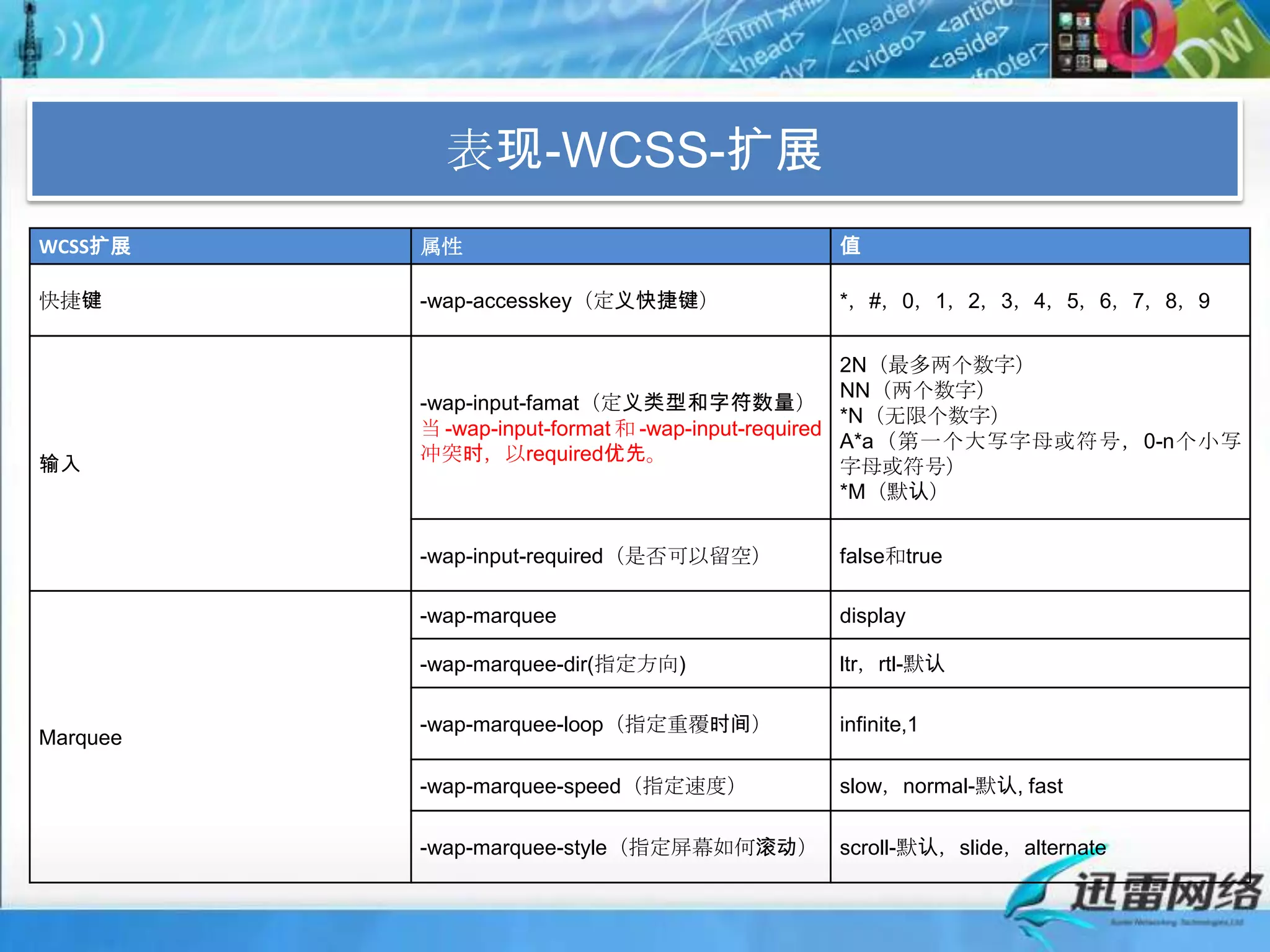Click the 输入 row label cell
The width and height of the screenshot is (1270, 952).
click(x=220, y=464)
